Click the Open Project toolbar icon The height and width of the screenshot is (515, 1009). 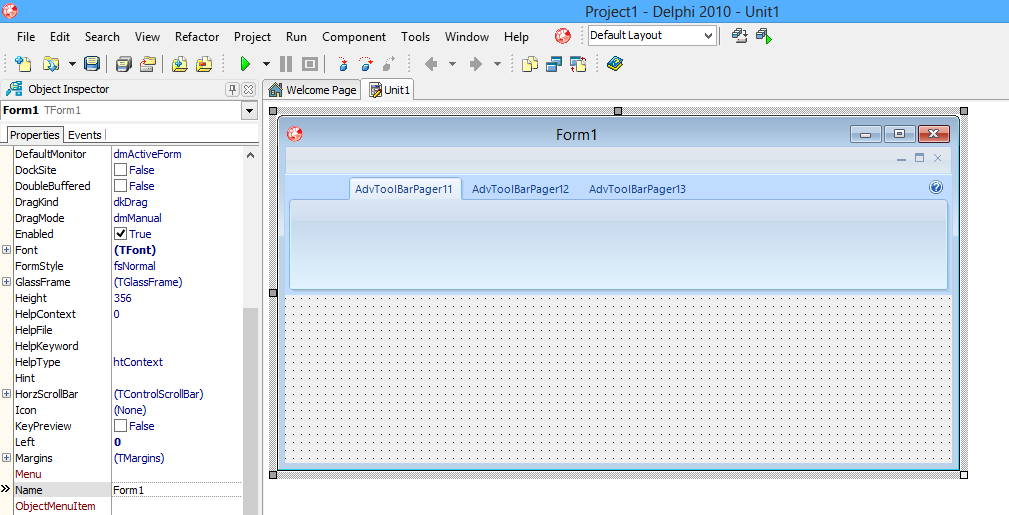pos(148,64)
